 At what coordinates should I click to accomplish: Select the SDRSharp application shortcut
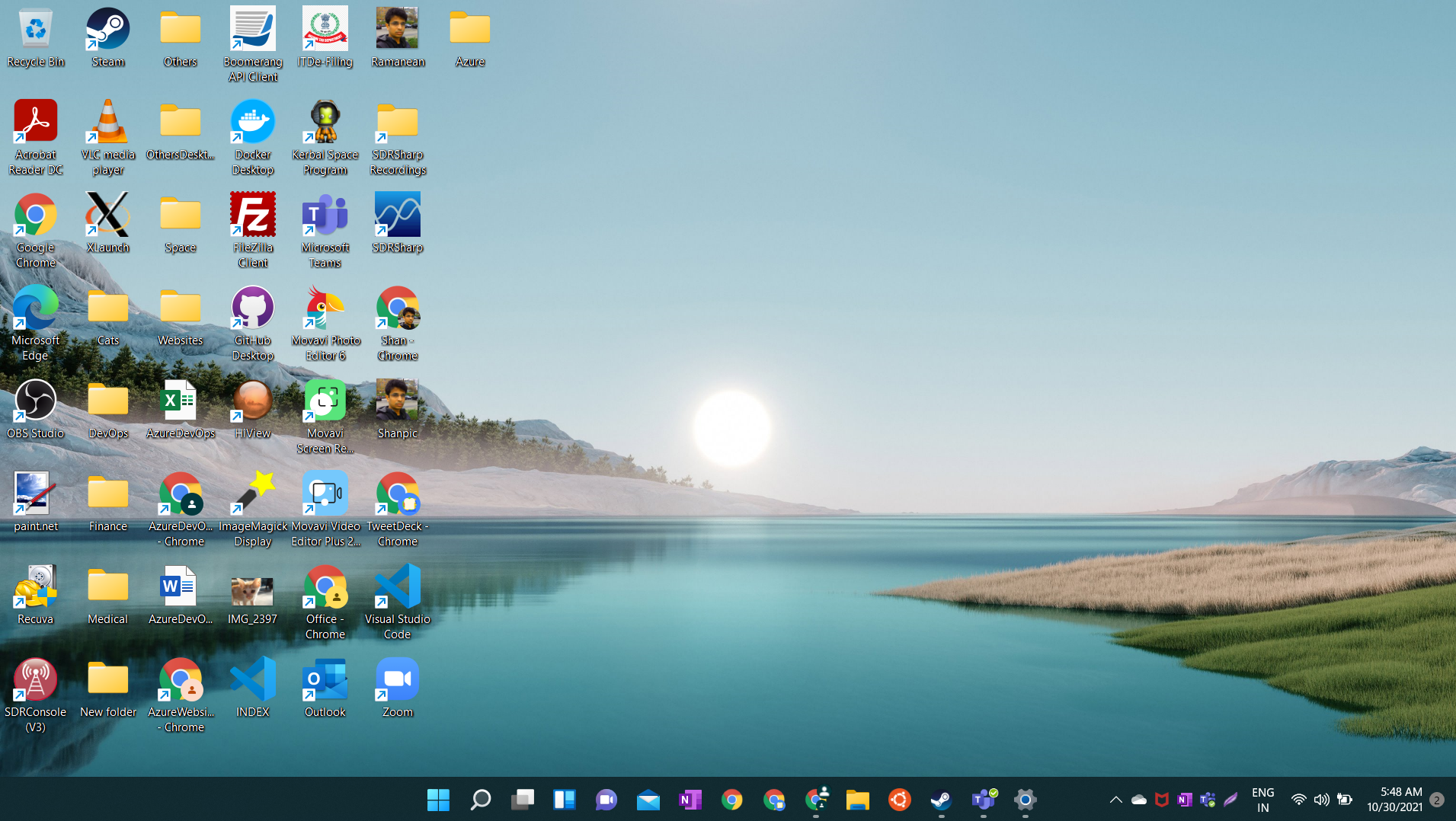click(398, 223)
